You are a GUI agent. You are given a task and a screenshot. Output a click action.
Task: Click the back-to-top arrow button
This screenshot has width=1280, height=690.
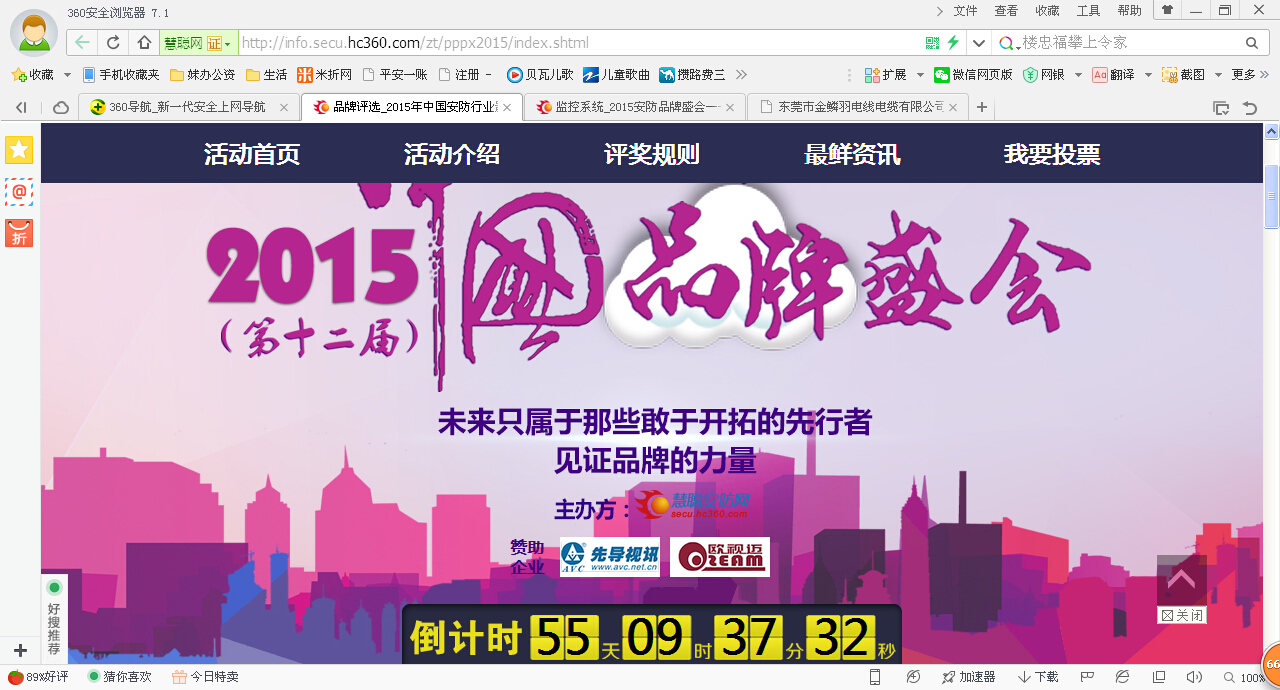click(x=1181, y=580)
